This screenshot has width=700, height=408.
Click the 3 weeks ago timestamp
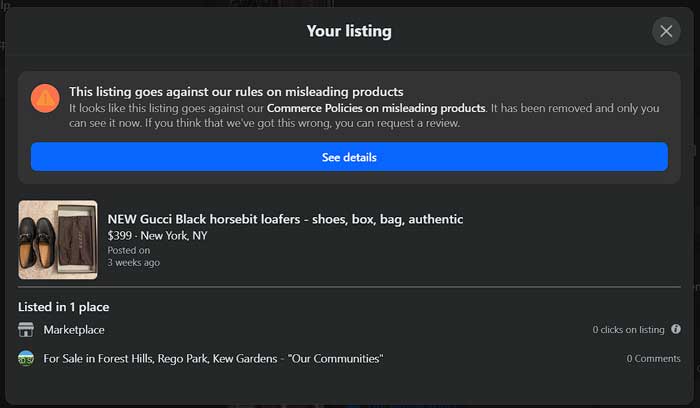pyautogui.click(x=134, y=262)
